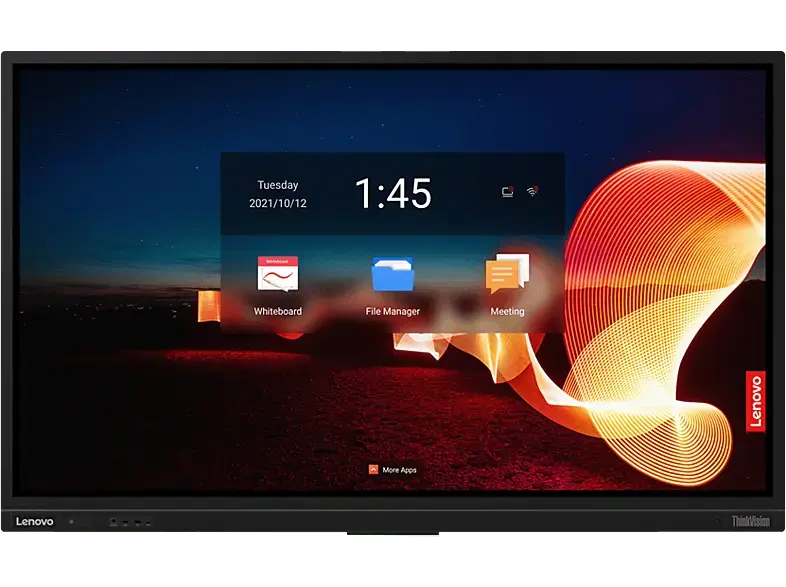The height and width of the screenshot is (587, 786).
Task: Tap the 2021/10/12 date text
Action: (277, 204)
